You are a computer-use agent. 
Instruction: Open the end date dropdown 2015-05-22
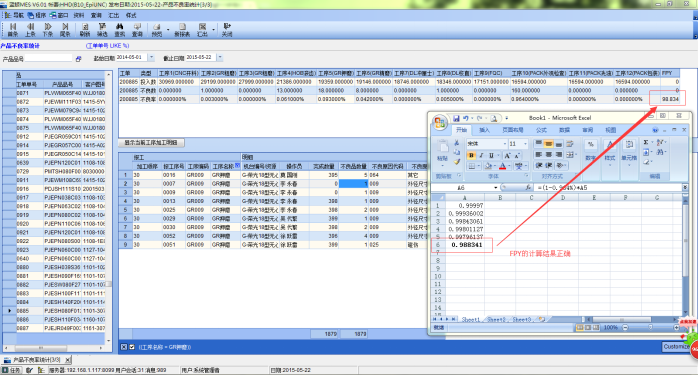(x=219, y=57)
